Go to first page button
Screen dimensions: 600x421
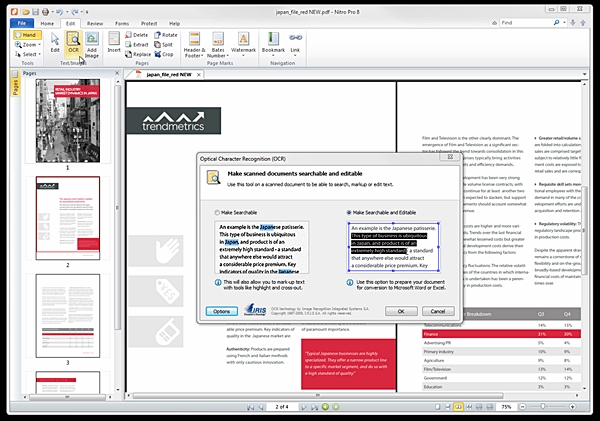250,407
